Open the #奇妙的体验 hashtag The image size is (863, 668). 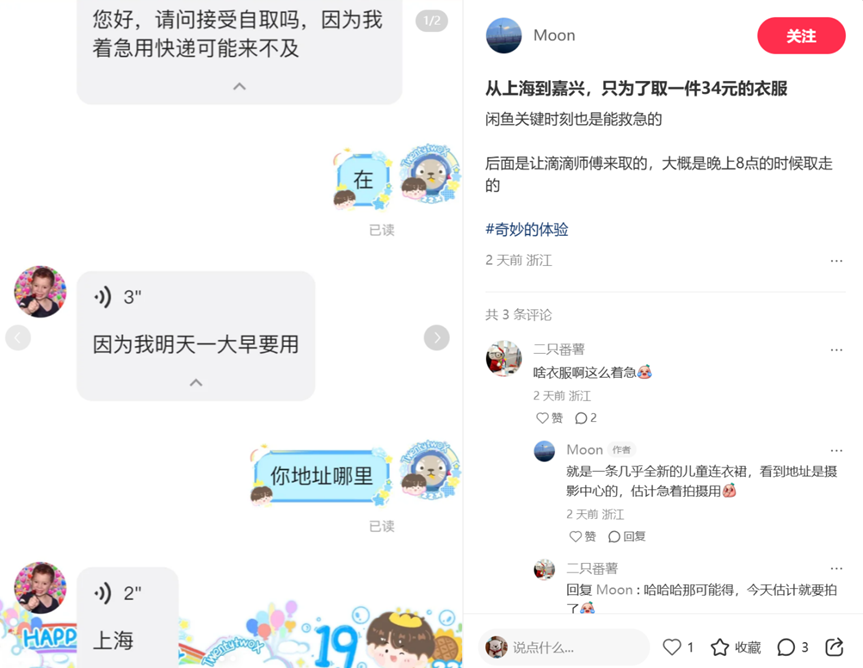tap(527, 229)
